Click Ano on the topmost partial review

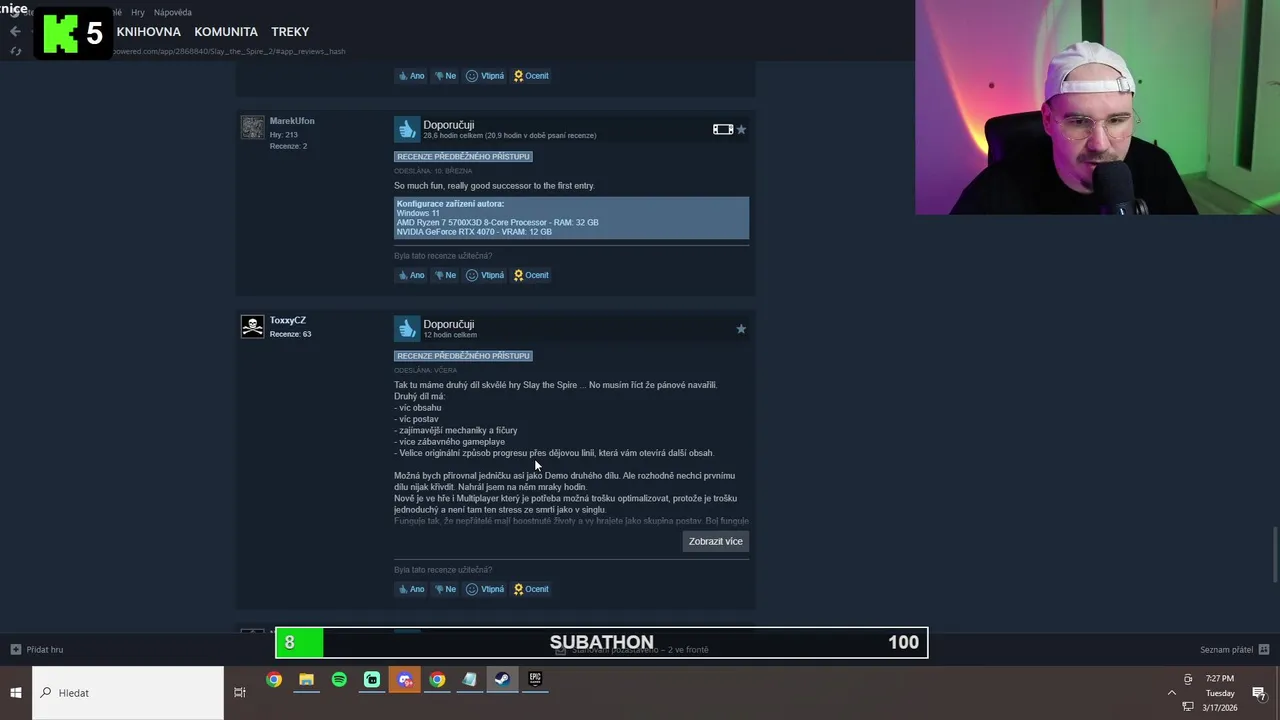[411, 76]
